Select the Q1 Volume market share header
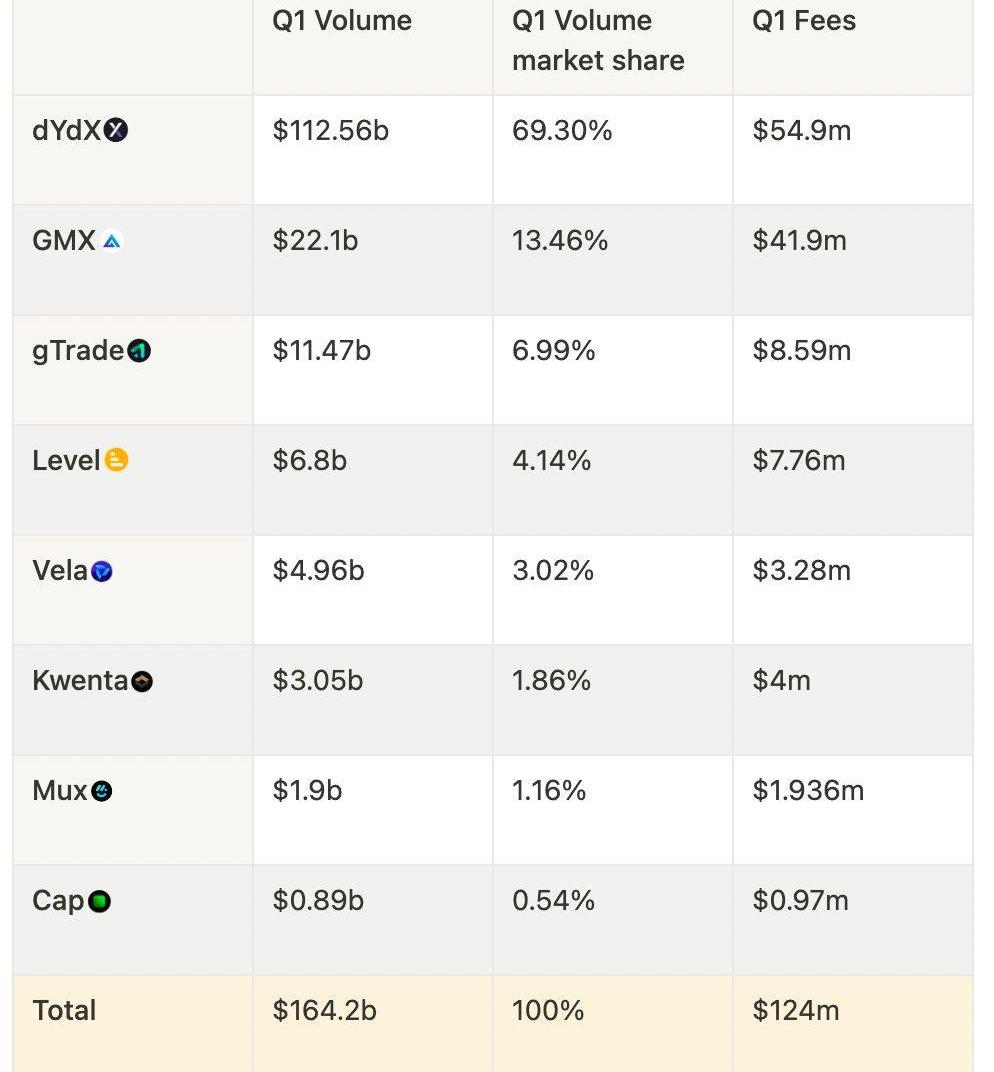994x1072 pixels. tap(598, 40)
